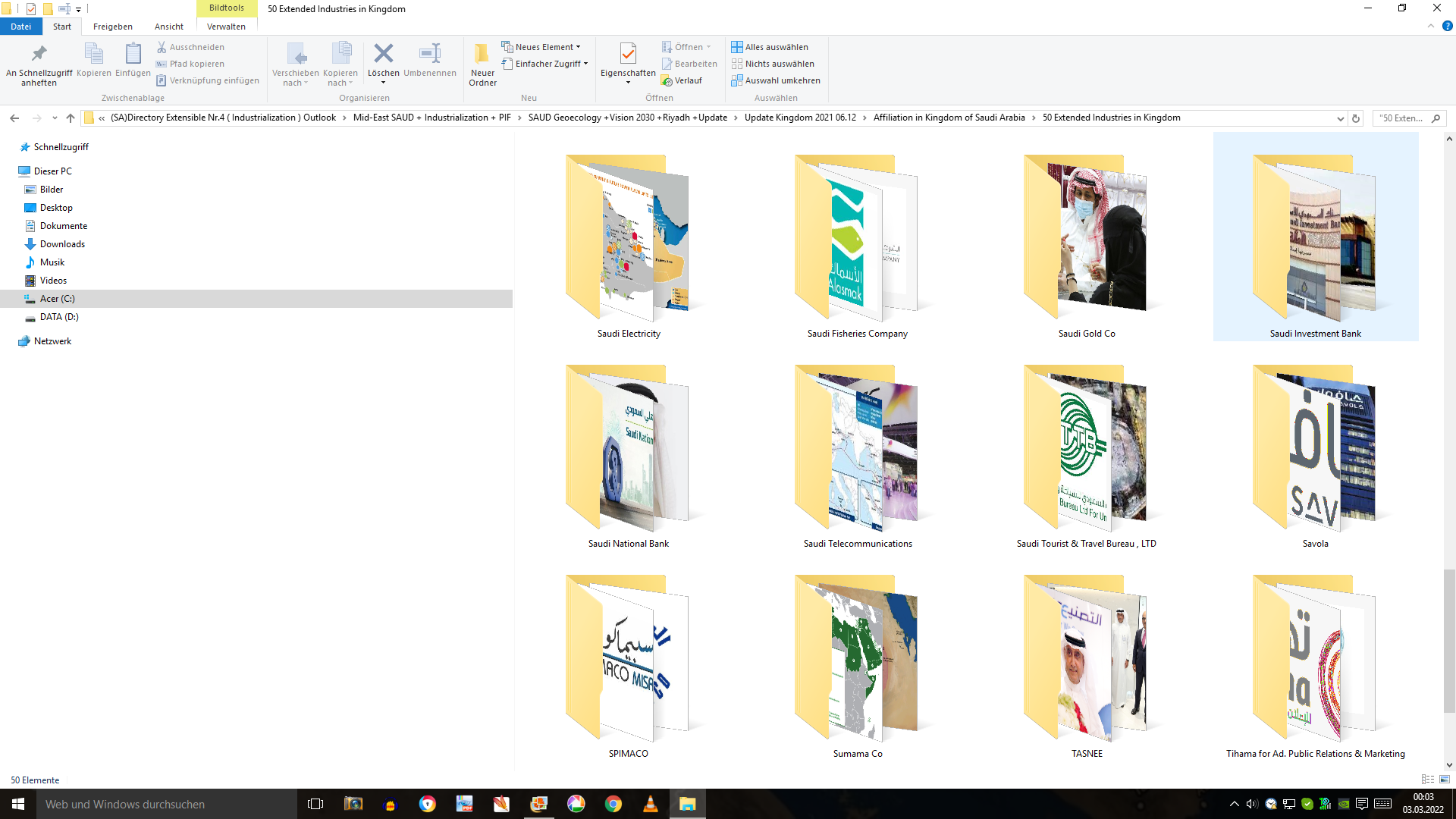Switch to the Start ribbon tab
Screen dimensions: 1456x819
[62, 27]
